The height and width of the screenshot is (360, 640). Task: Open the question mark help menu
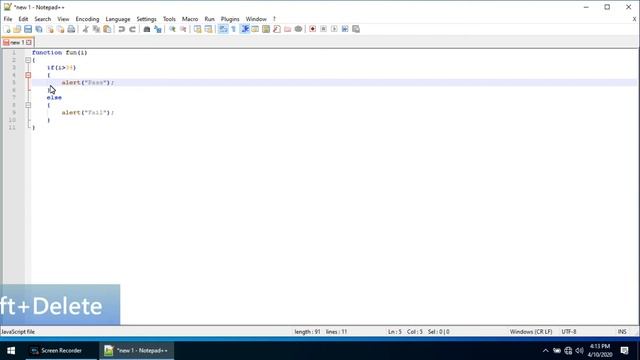coord(274,19)
